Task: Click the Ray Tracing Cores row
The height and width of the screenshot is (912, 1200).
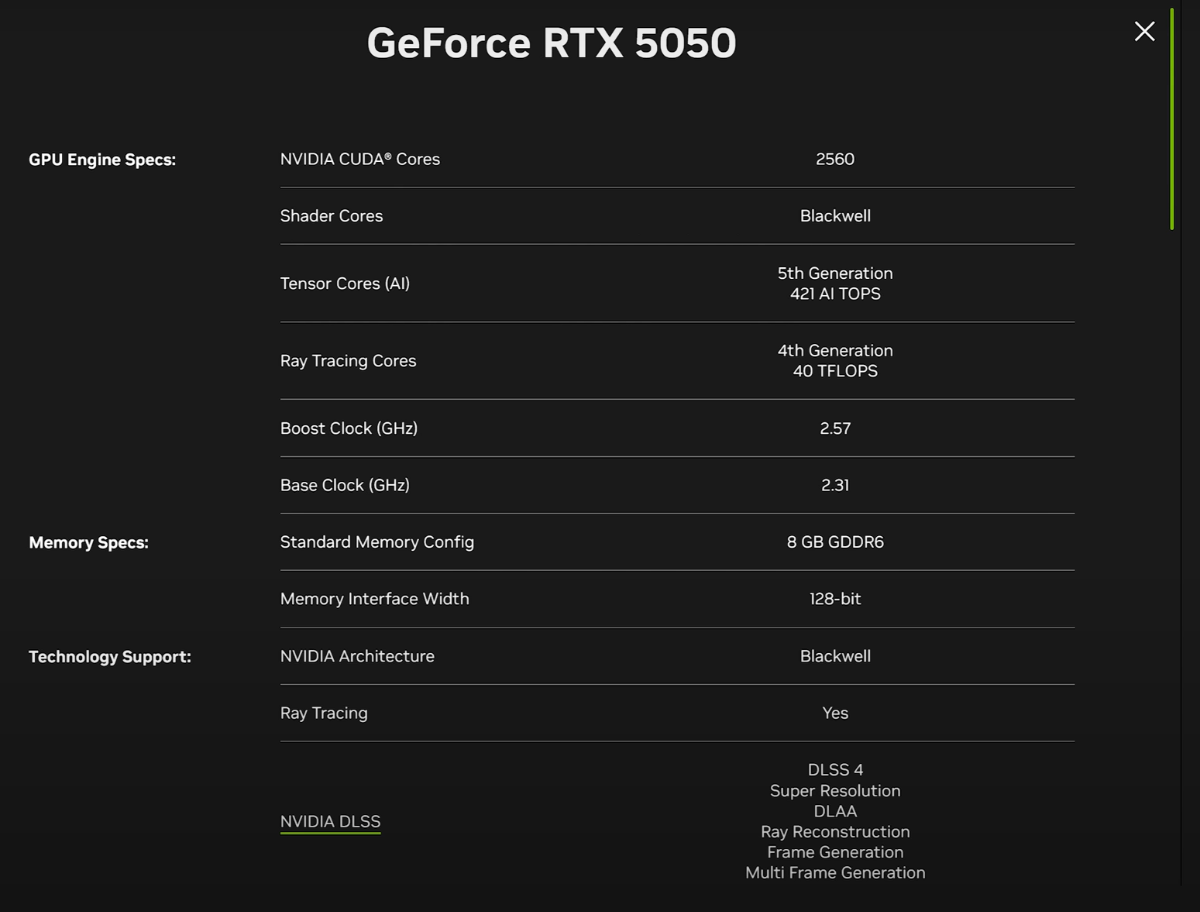Action: pos(348,360)
